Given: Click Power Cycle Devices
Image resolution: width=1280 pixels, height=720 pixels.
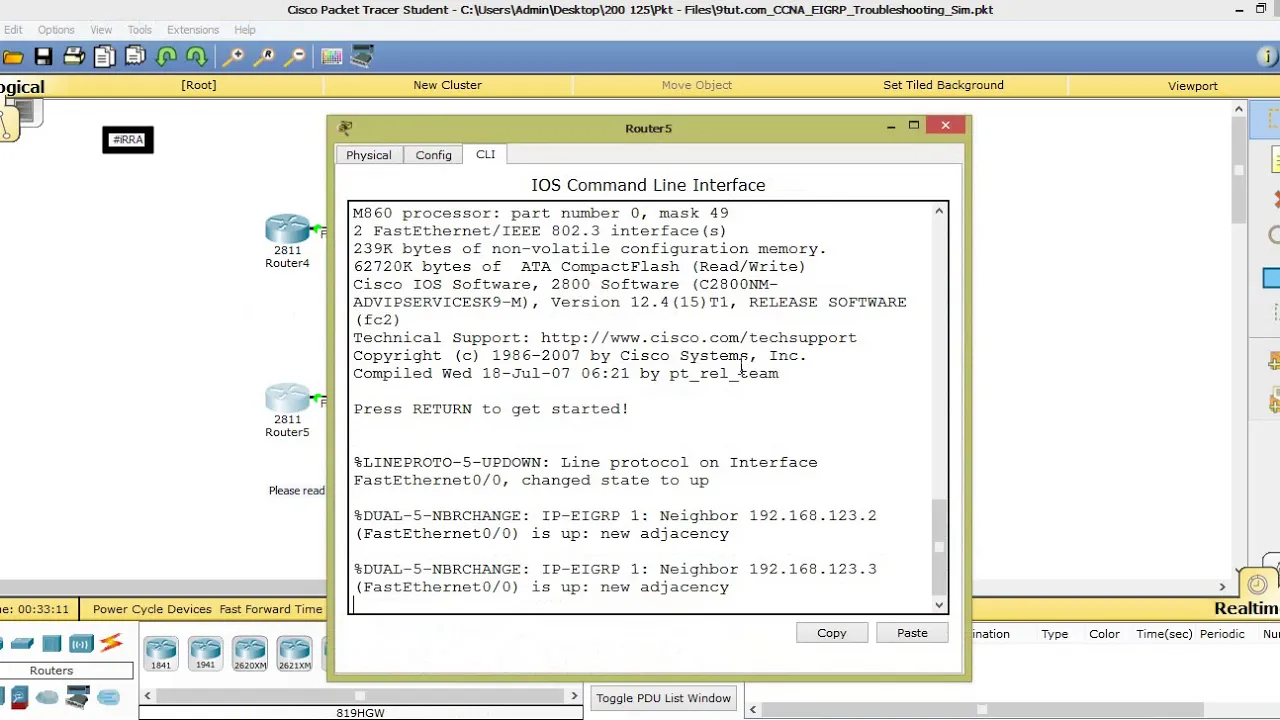Looking at the screenshot, I should (x=152, y=609).
